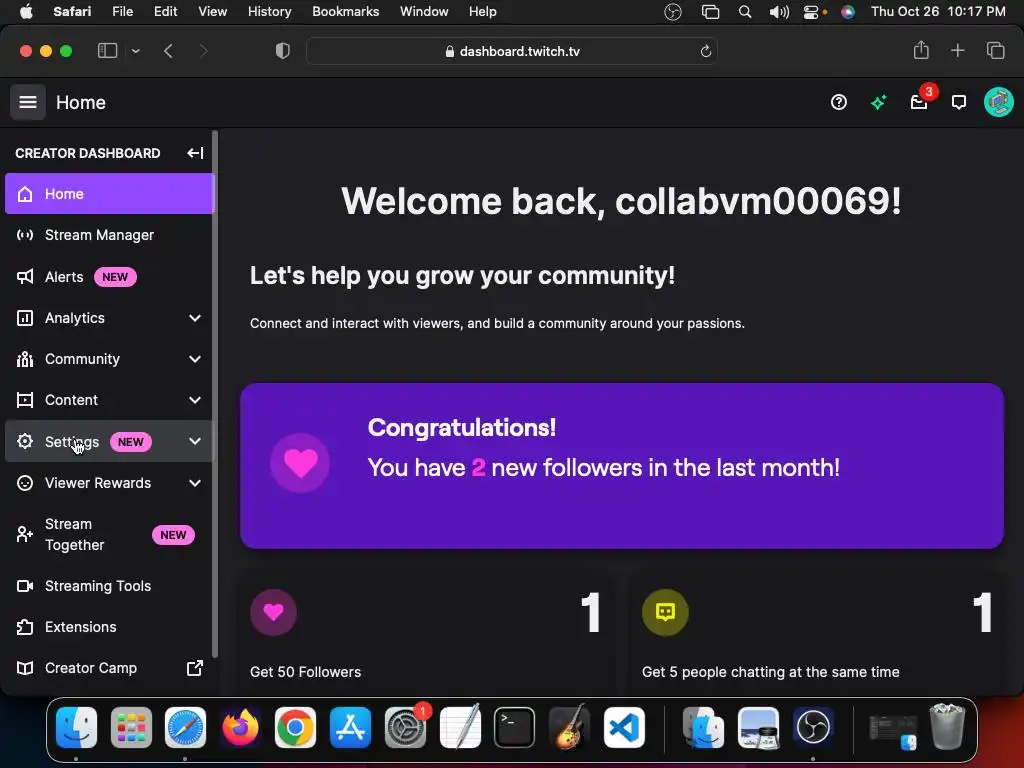
Task: Launch Visual Studio Code from the Dock
Action: click(624, 728)
